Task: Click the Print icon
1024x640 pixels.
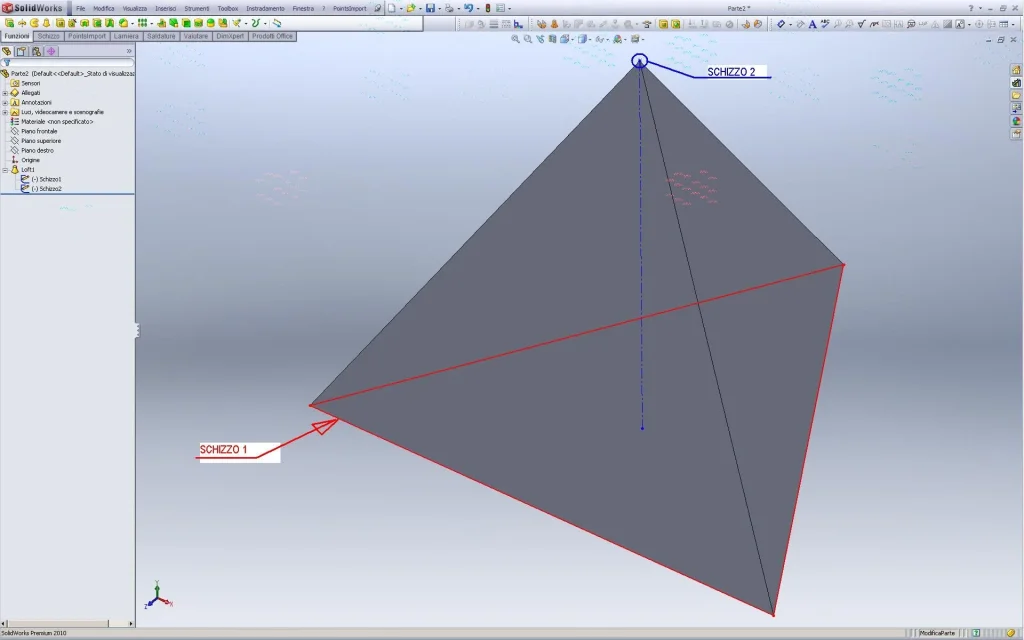Action: point(449,8)
